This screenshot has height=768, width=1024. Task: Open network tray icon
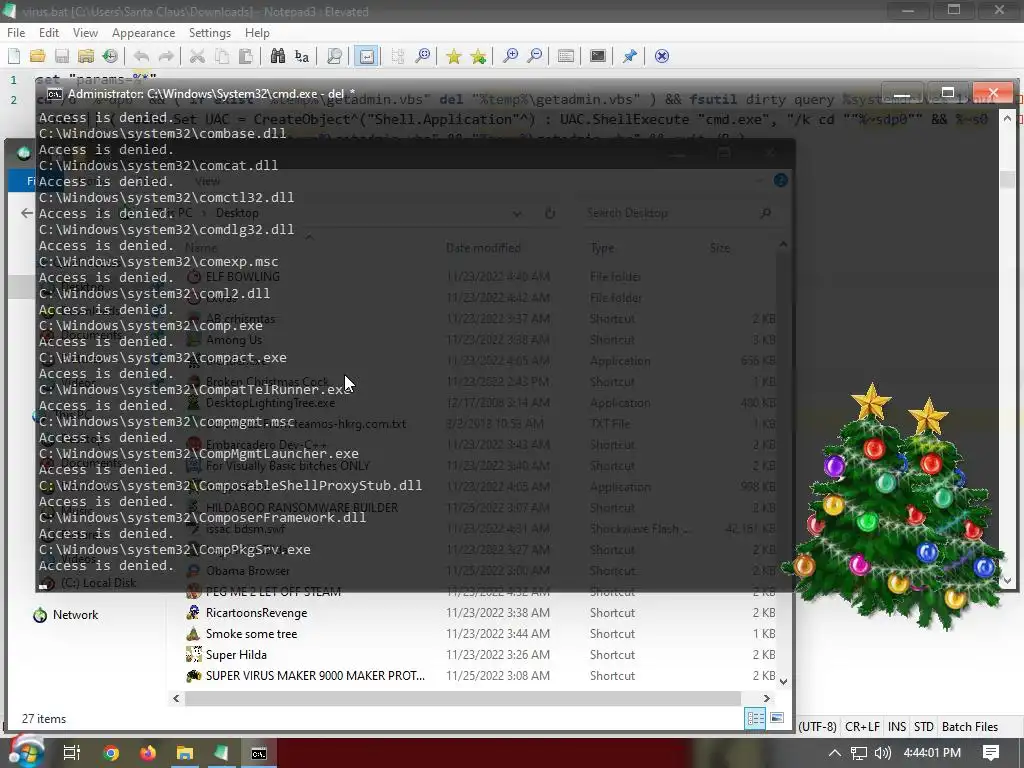859,753
